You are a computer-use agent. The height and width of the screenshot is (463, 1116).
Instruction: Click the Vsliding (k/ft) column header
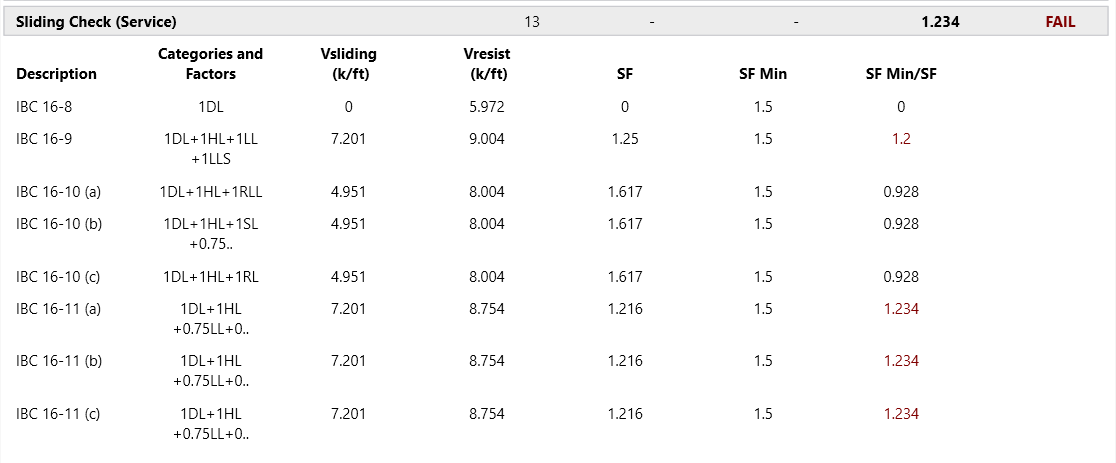coord(348,64)
